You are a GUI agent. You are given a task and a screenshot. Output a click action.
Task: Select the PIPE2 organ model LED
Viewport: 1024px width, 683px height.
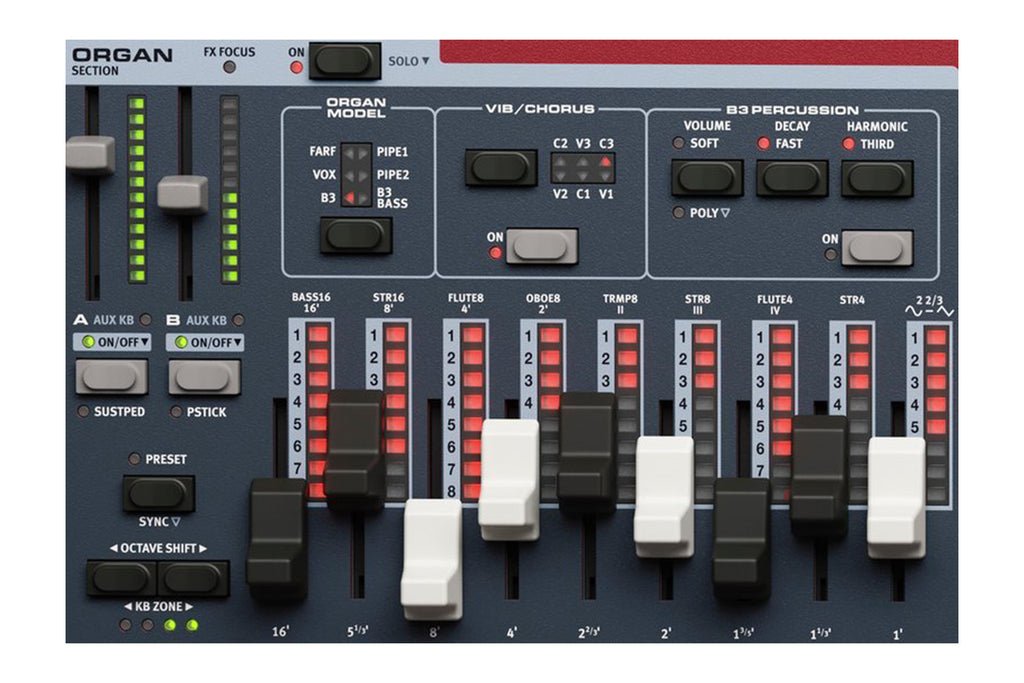[x=363, y=176]
